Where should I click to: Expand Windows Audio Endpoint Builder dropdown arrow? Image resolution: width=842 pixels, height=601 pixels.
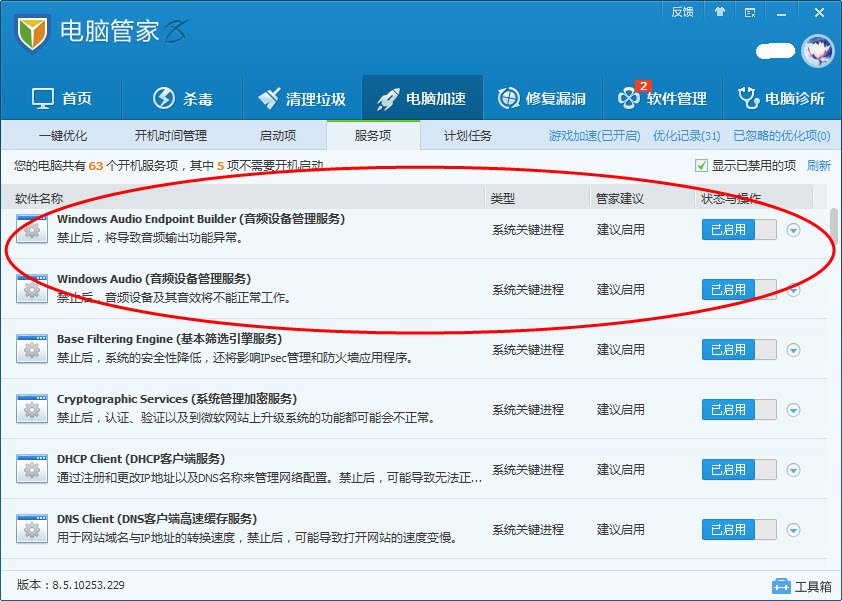(793, 230)
